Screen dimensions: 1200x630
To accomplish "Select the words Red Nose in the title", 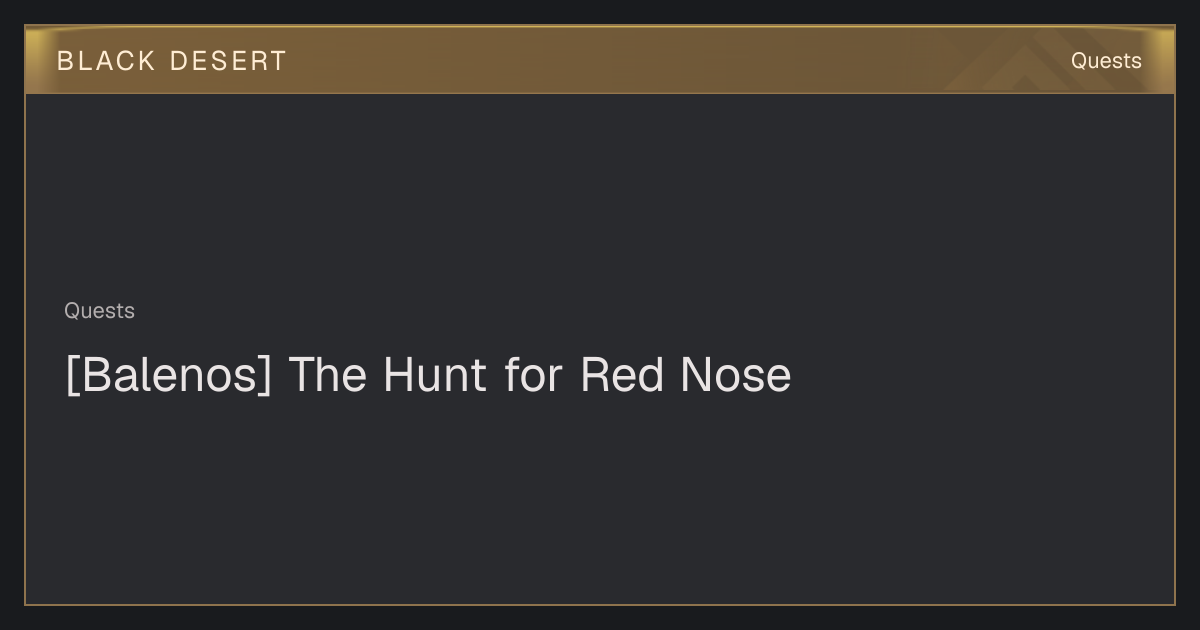I will [686, 375].
